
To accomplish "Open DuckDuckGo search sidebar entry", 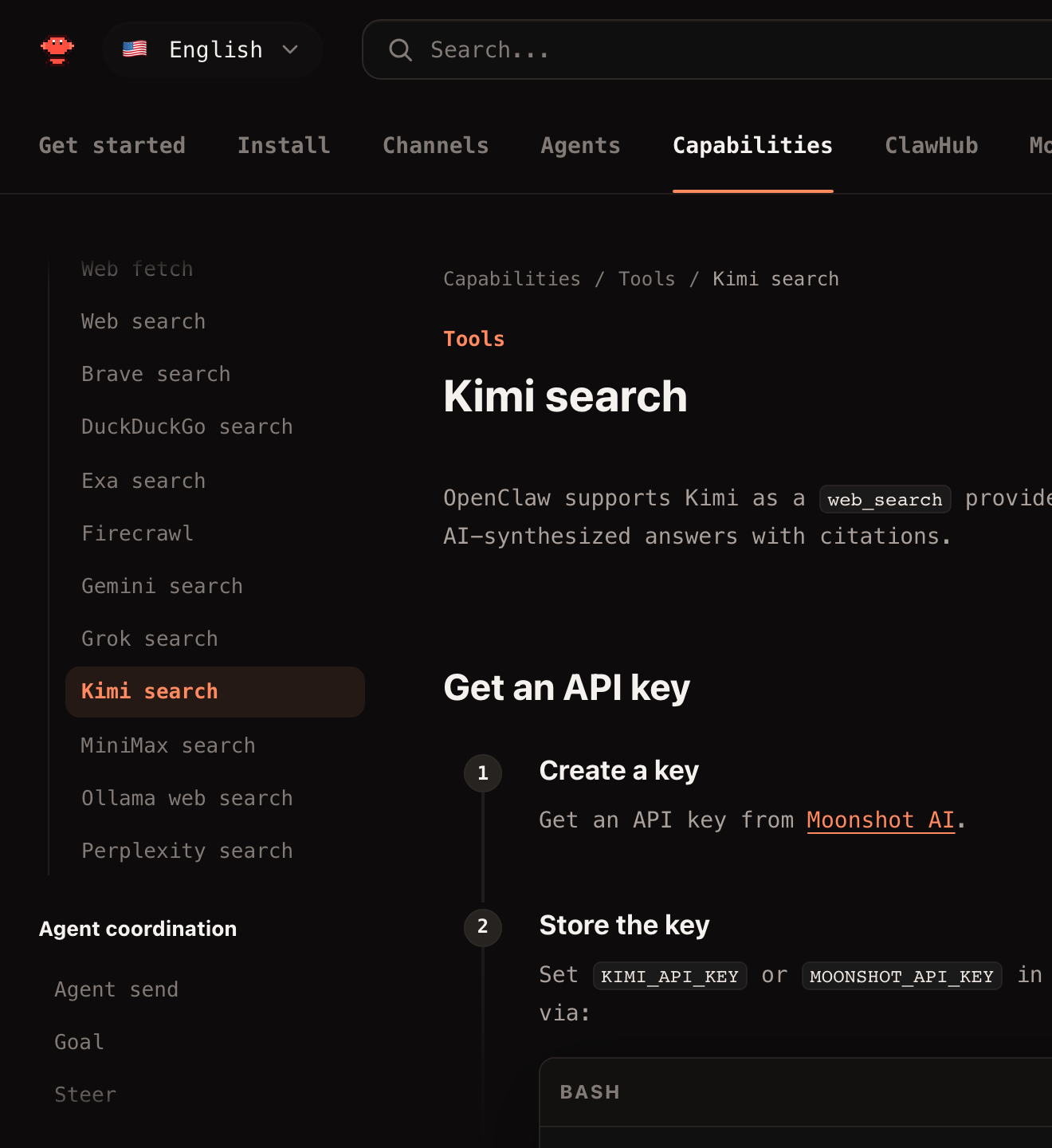I will click(x=187, y=427).
